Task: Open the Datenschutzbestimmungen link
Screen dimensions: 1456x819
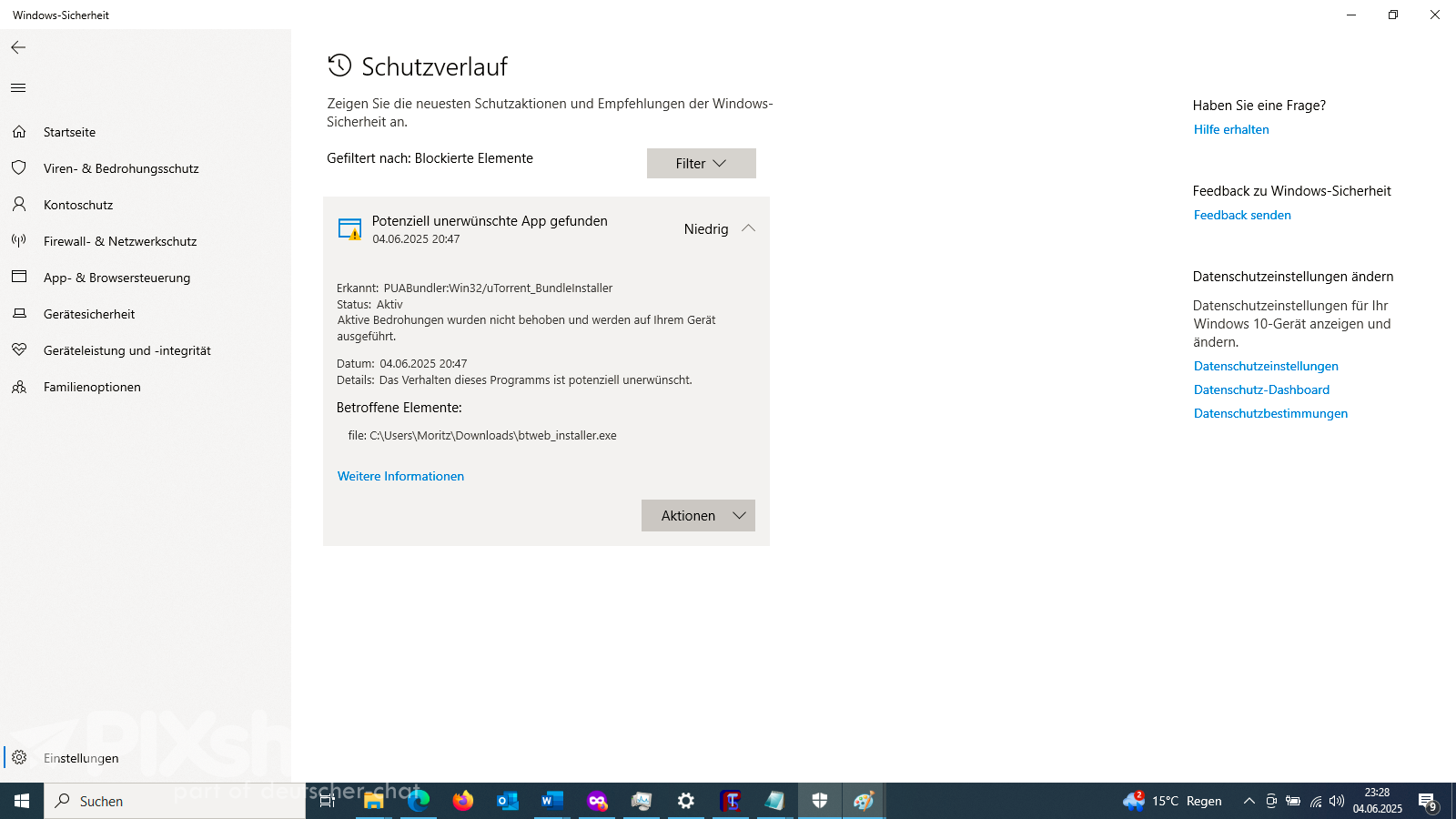Action: 1270,413
